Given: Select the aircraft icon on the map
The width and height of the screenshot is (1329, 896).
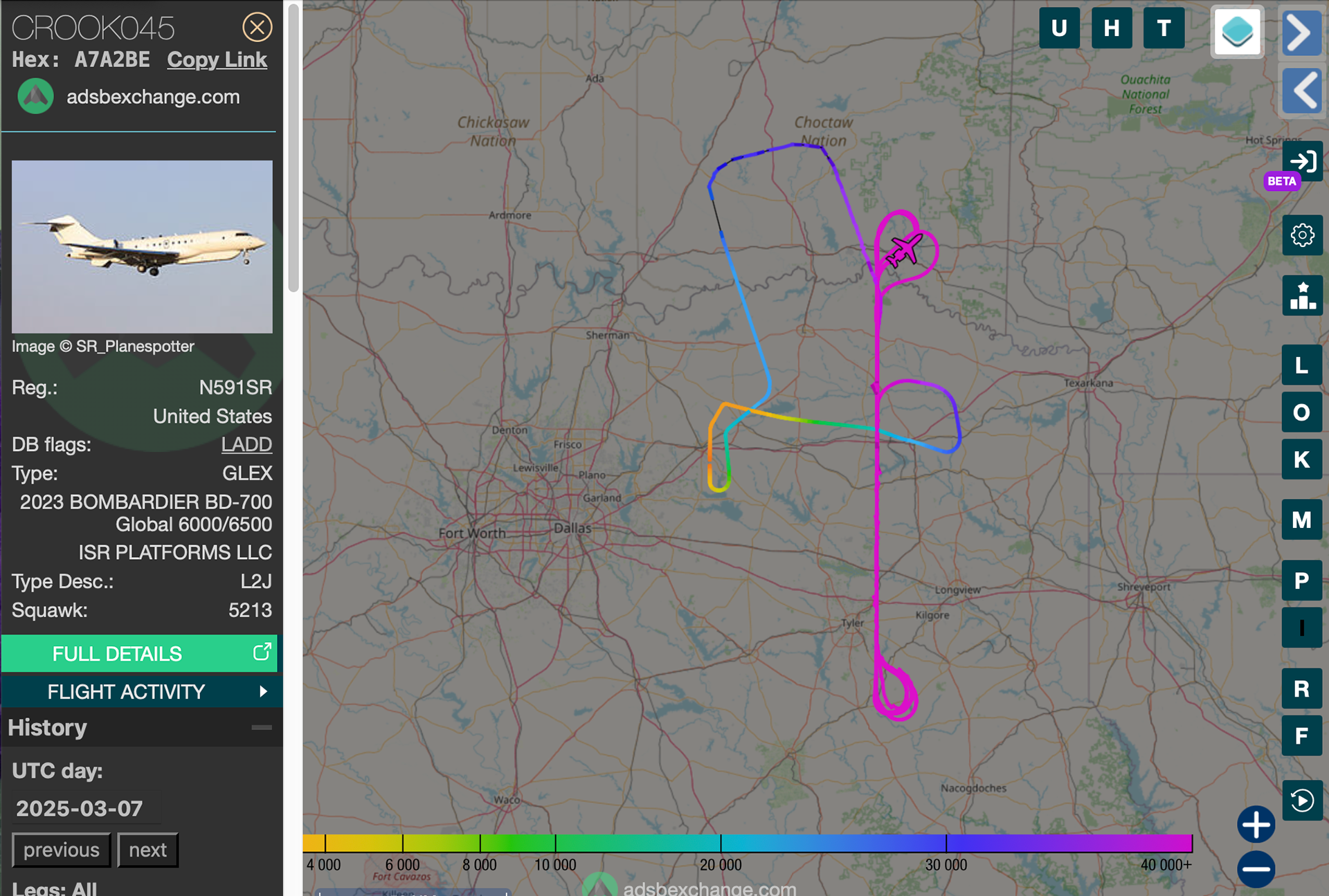Looking at the screenshot, I should coord(904,250).
